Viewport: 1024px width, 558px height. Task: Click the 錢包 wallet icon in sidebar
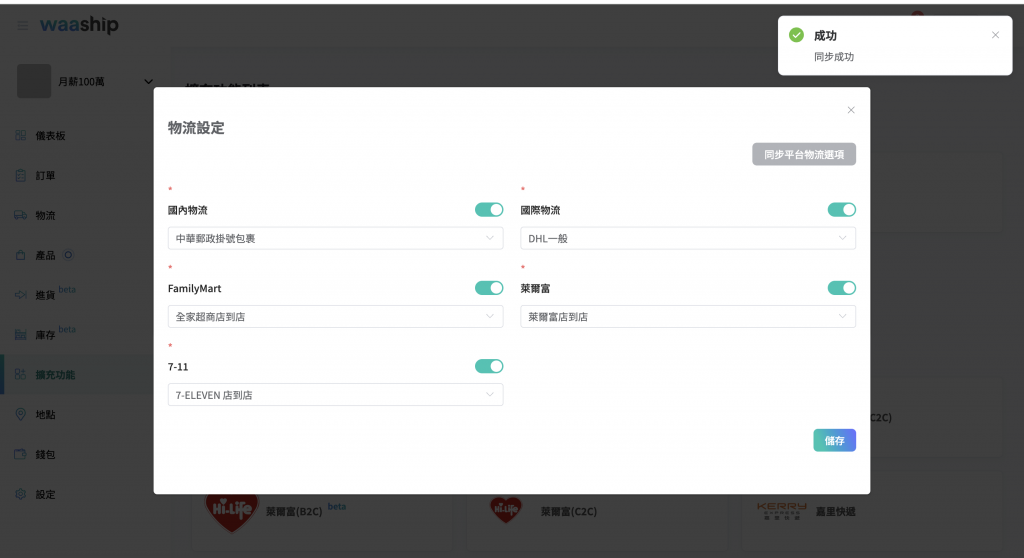coord(20,454)
